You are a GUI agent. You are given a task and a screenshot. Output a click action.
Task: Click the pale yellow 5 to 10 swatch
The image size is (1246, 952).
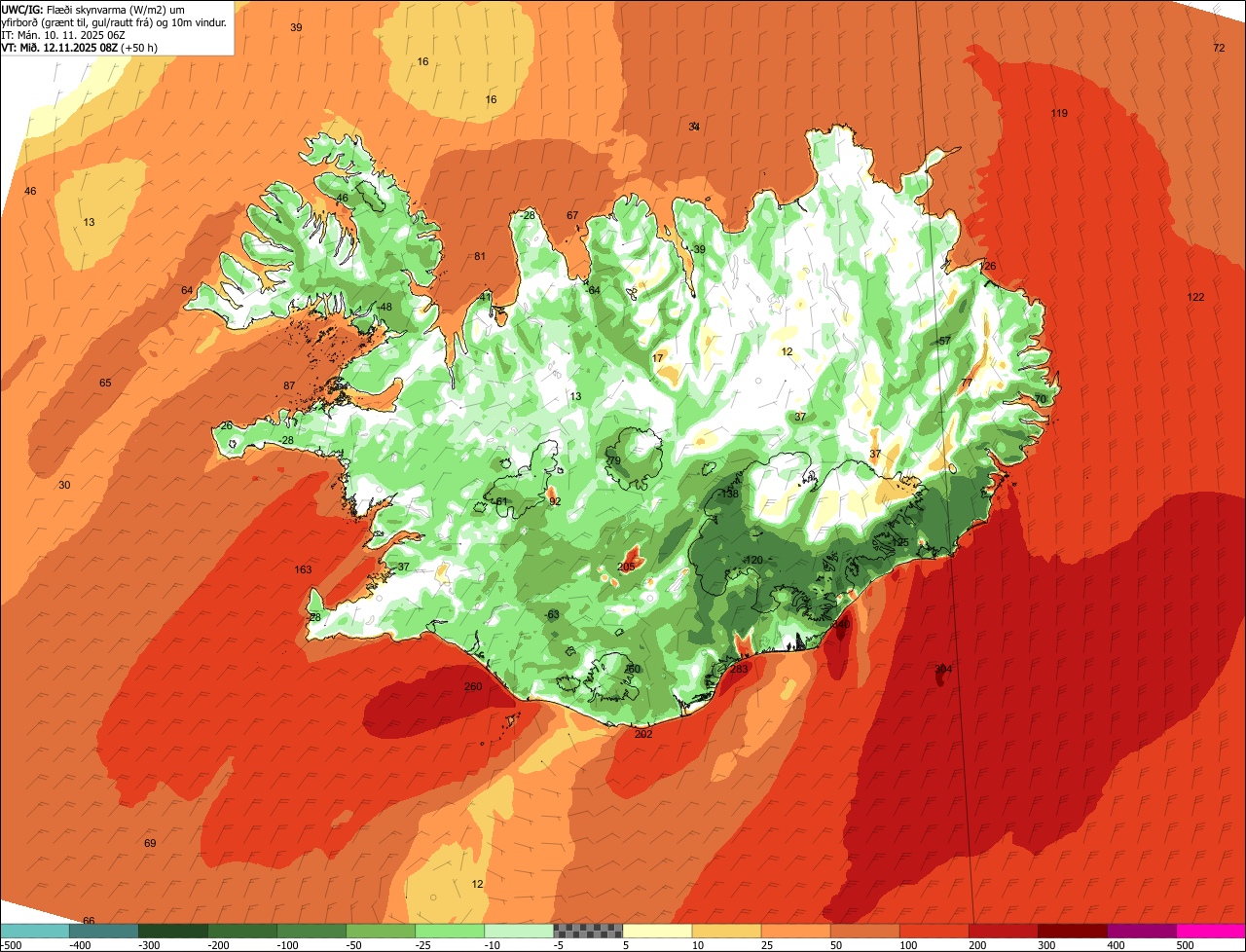tap(657, 930)
